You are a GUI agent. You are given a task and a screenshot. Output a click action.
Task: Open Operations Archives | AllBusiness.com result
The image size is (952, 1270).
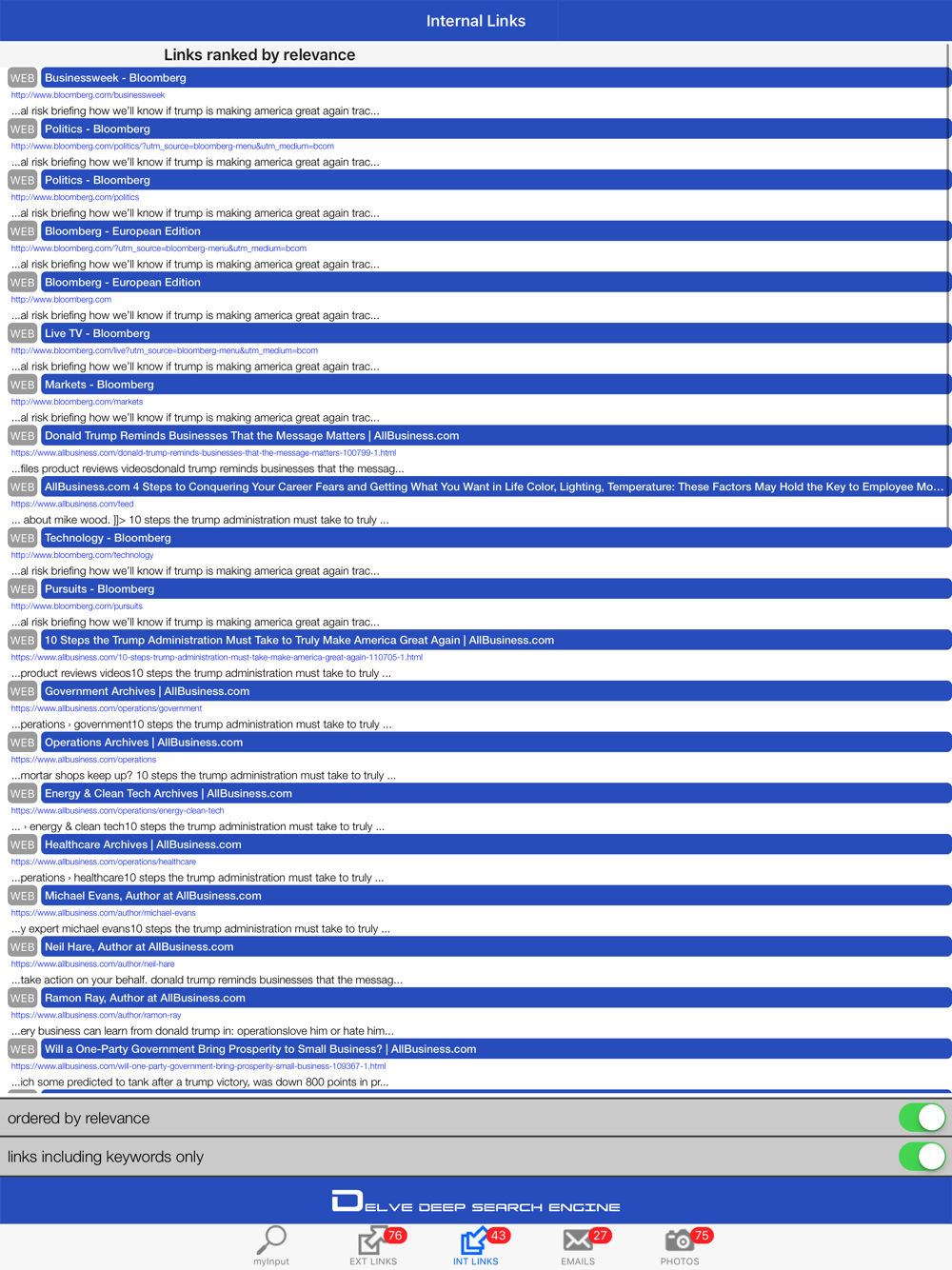coord(496,743)
